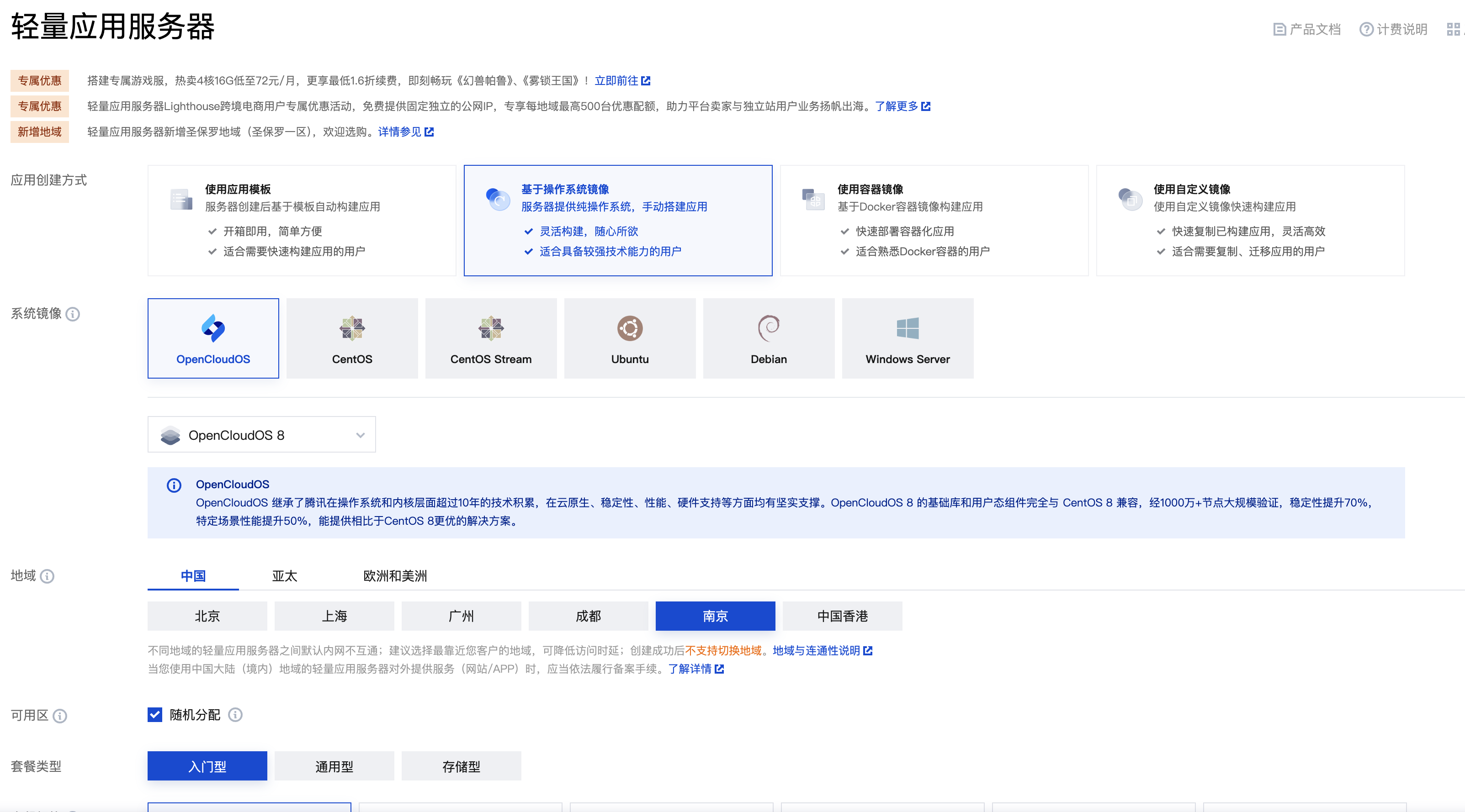Open the 地域与连通性说明 link
Image resolution: width=1465 pixels, height=812 pixels.
tap(816, 651)
